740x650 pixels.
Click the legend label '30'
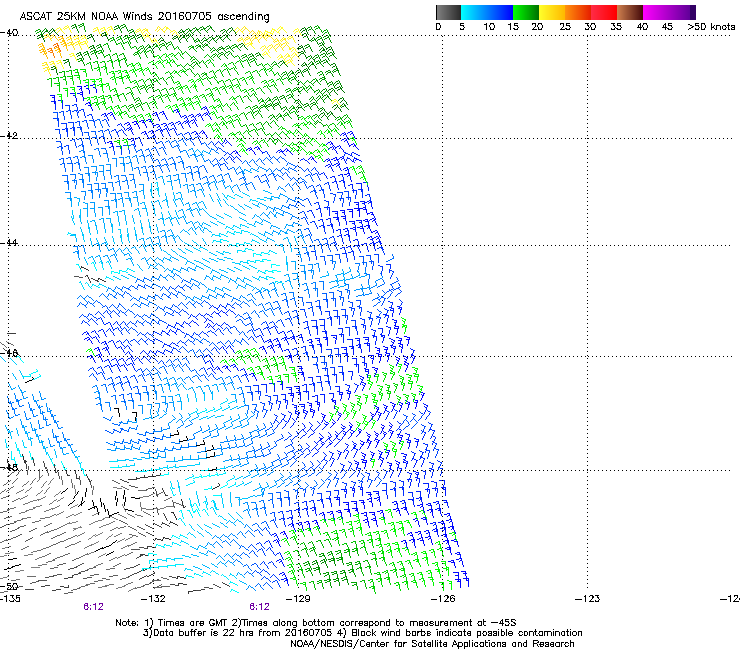(590, 26)
